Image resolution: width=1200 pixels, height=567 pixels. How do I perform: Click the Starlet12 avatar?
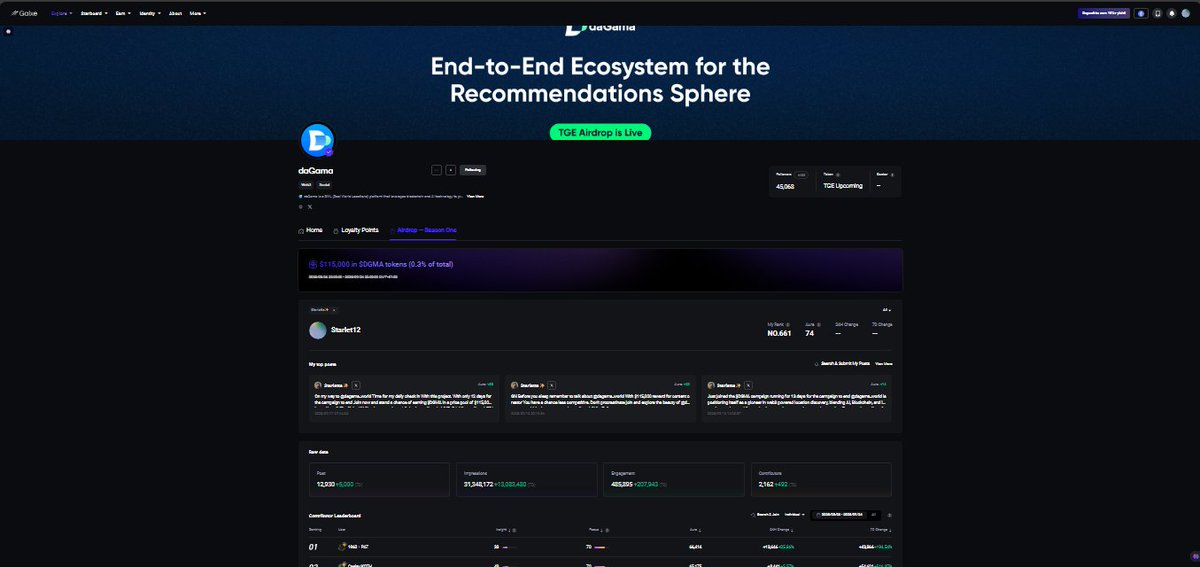317,330
